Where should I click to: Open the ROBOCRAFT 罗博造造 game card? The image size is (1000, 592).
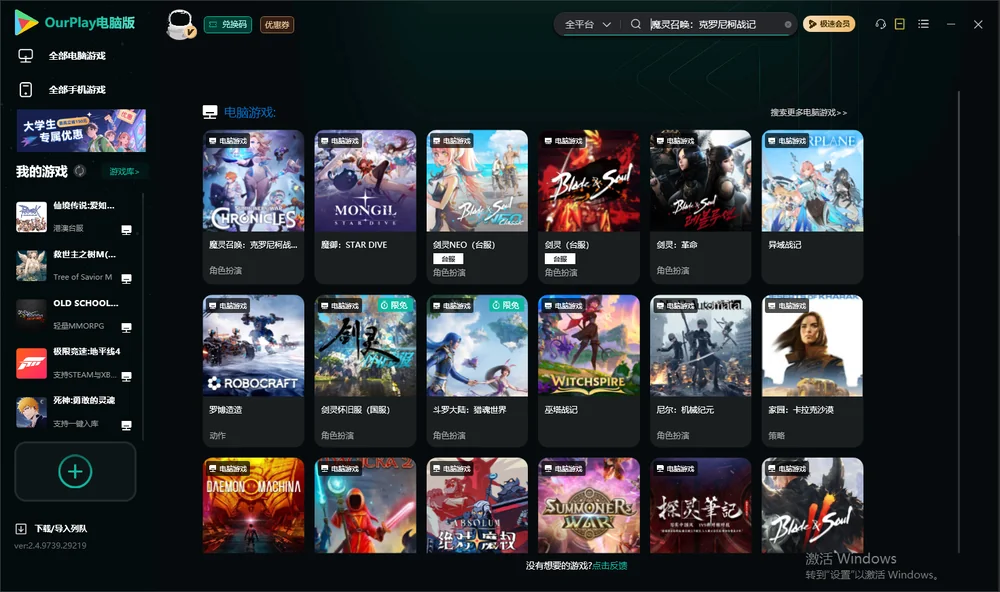(x=253, y=371)
